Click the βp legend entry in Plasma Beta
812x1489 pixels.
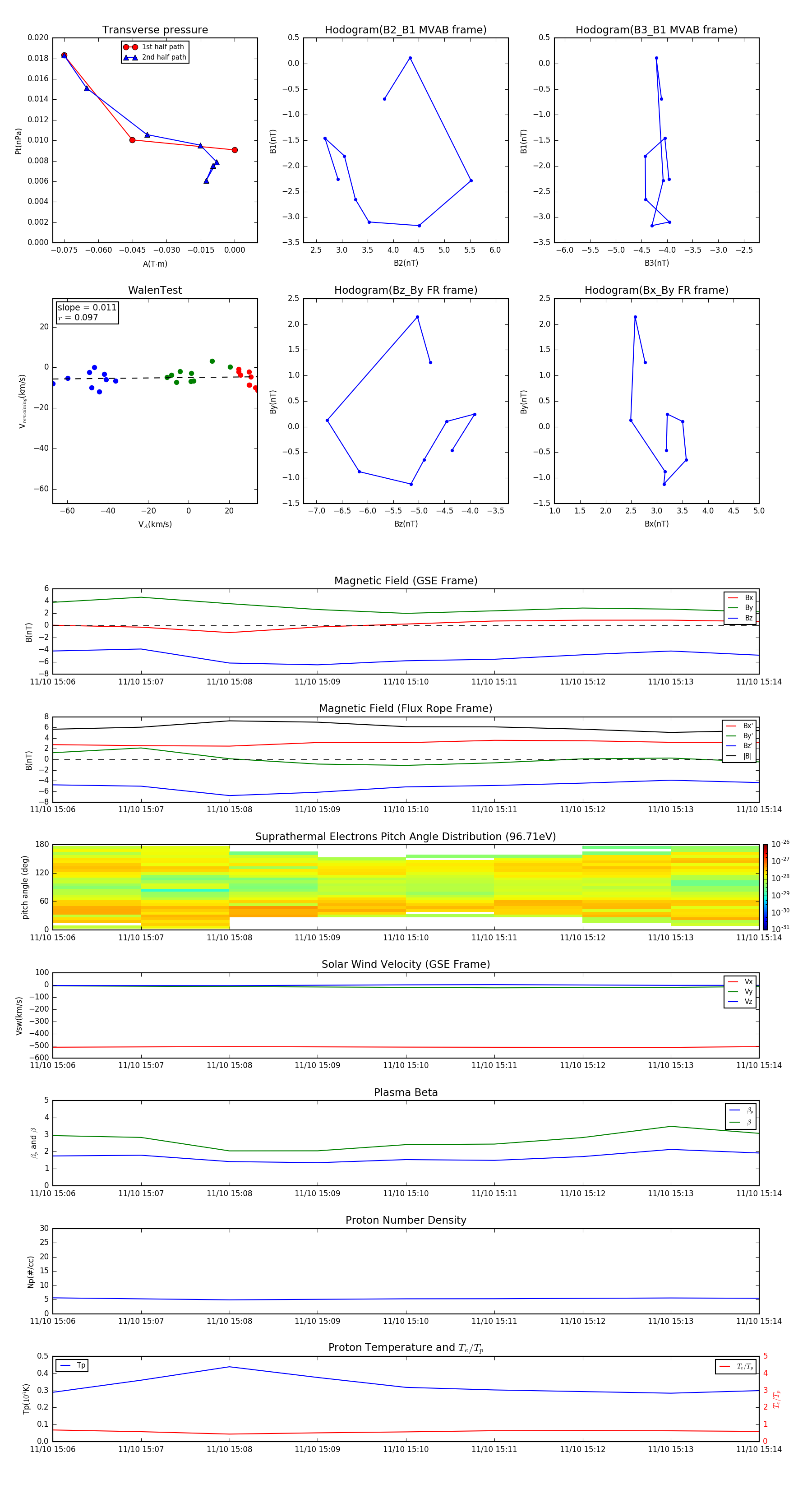coord(741,1110)
